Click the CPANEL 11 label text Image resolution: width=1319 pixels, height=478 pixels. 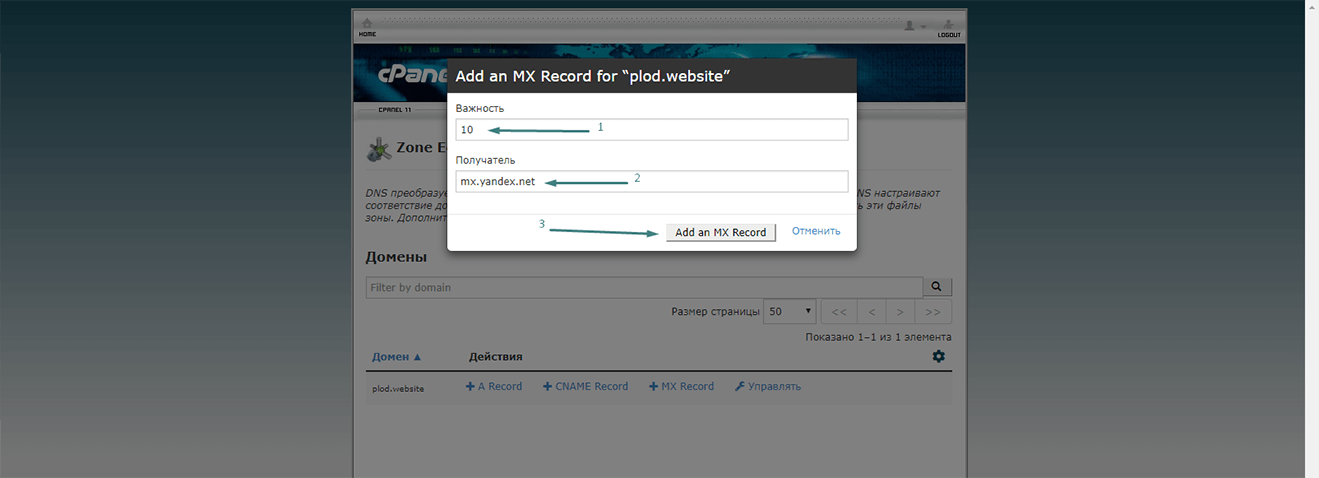click(395, 109)
